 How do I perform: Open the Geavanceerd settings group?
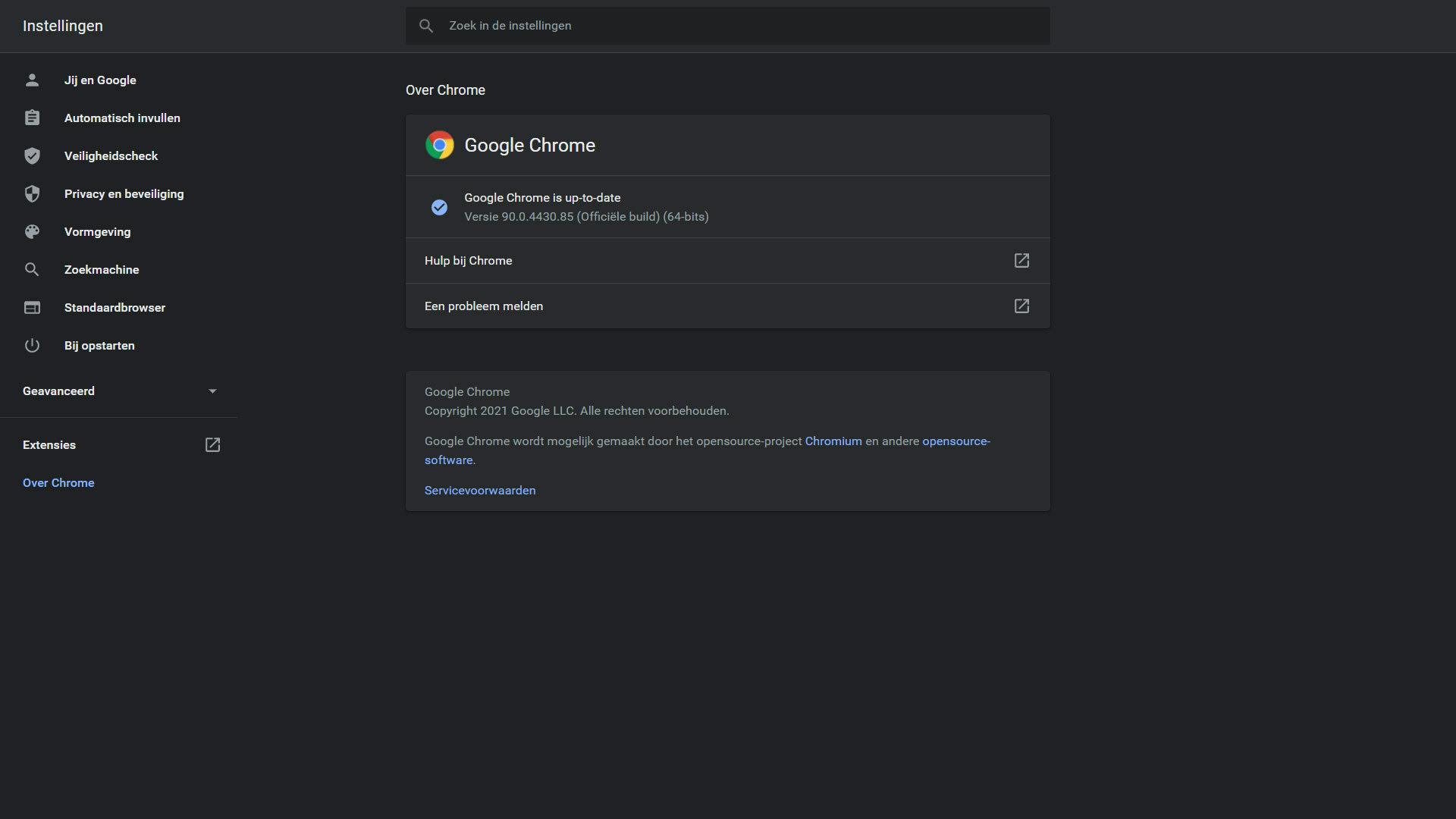59,391
